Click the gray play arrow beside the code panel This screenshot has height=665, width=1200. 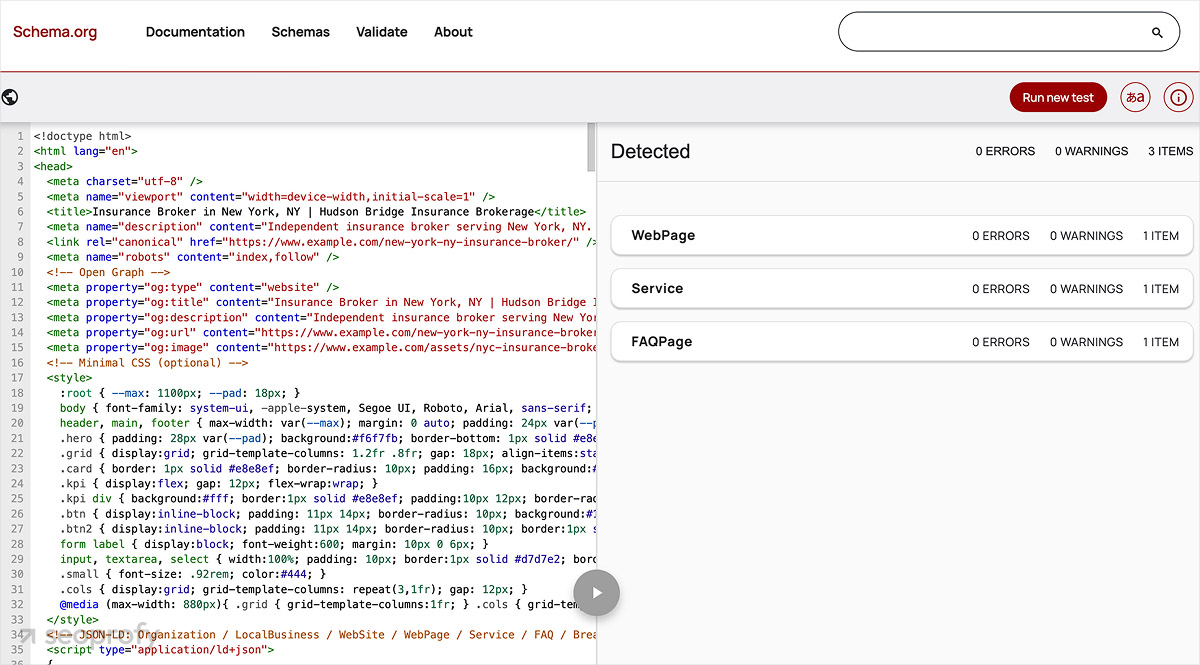click(x=597, y=593)
